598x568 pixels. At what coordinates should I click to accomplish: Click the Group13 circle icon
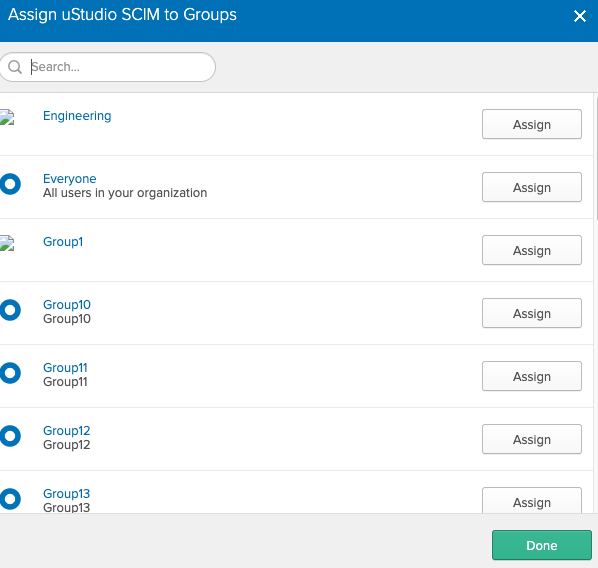10,499
